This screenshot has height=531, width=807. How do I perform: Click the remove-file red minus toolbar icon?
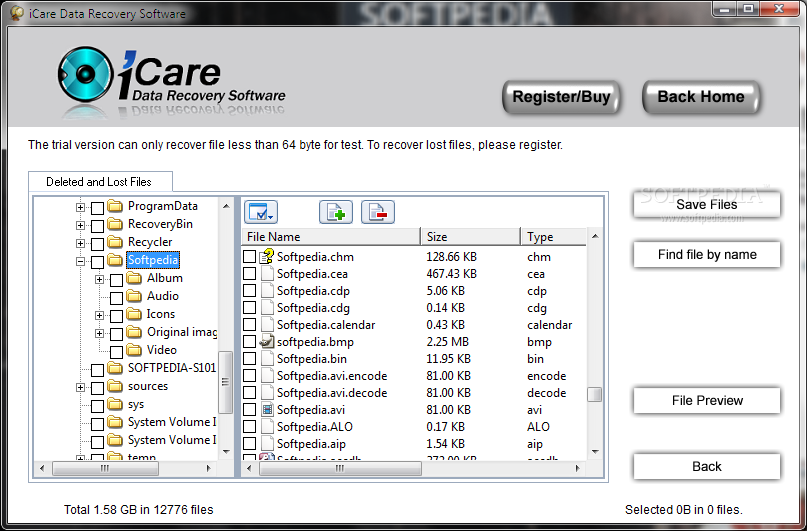pos(378,212)
